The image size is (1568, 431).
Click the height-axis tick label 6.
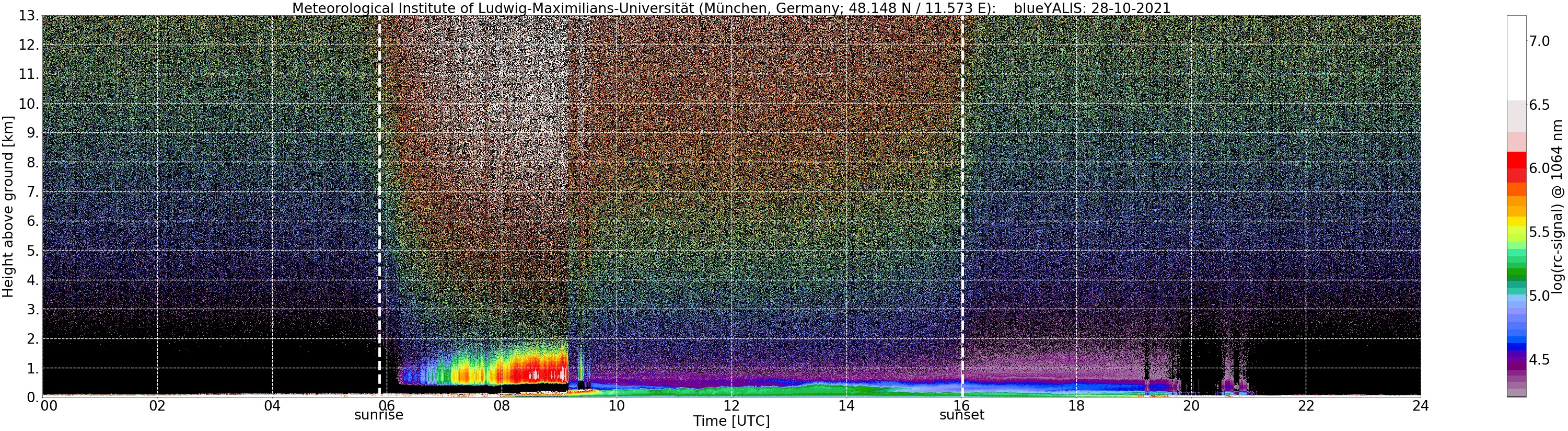pos(33,221)
